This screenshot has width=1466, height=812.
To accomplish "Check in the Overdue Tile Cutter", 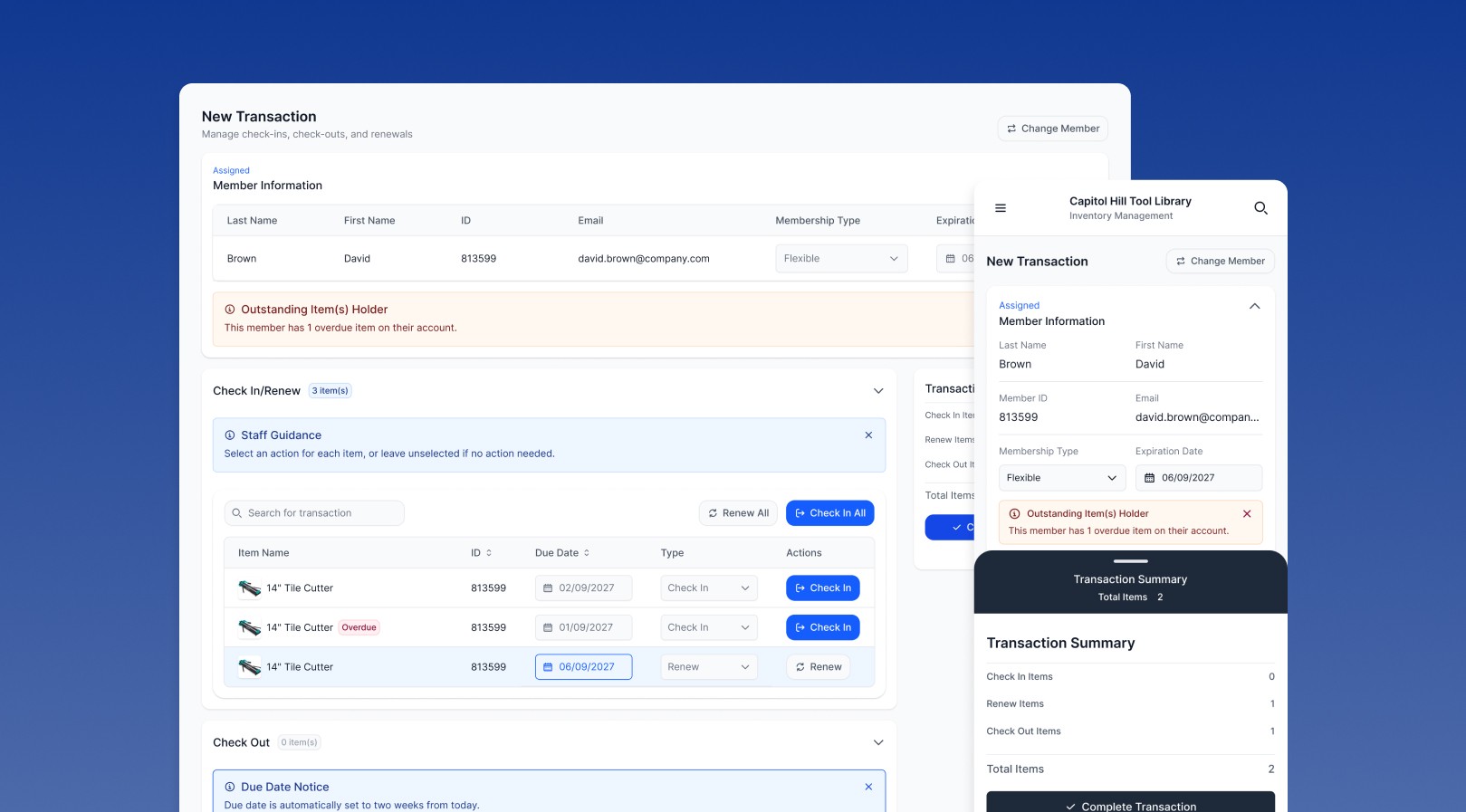I will (x=822, y=627).
